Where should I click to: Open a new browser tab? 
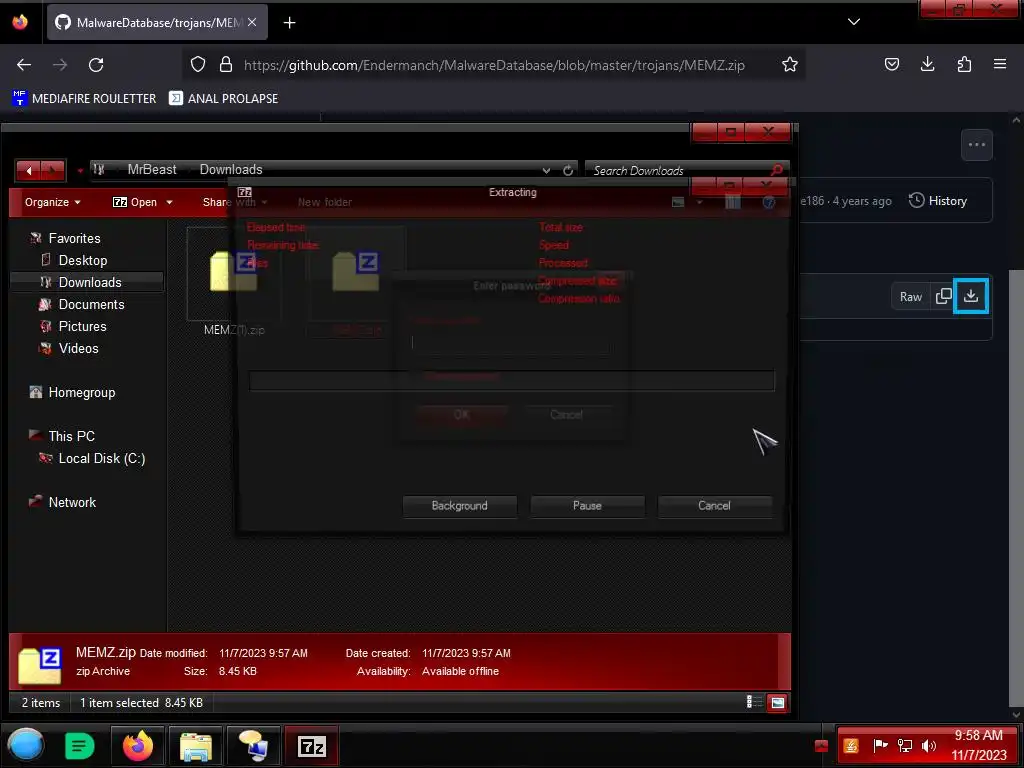pos(289,23)
